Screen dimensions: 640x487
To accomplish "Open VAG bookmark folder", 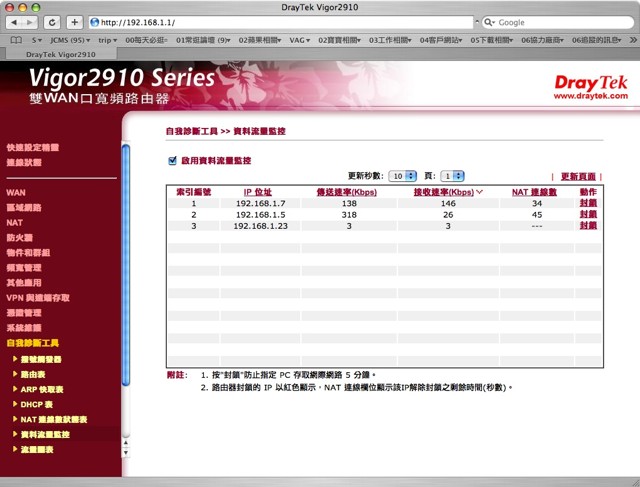I will (300, 40).
